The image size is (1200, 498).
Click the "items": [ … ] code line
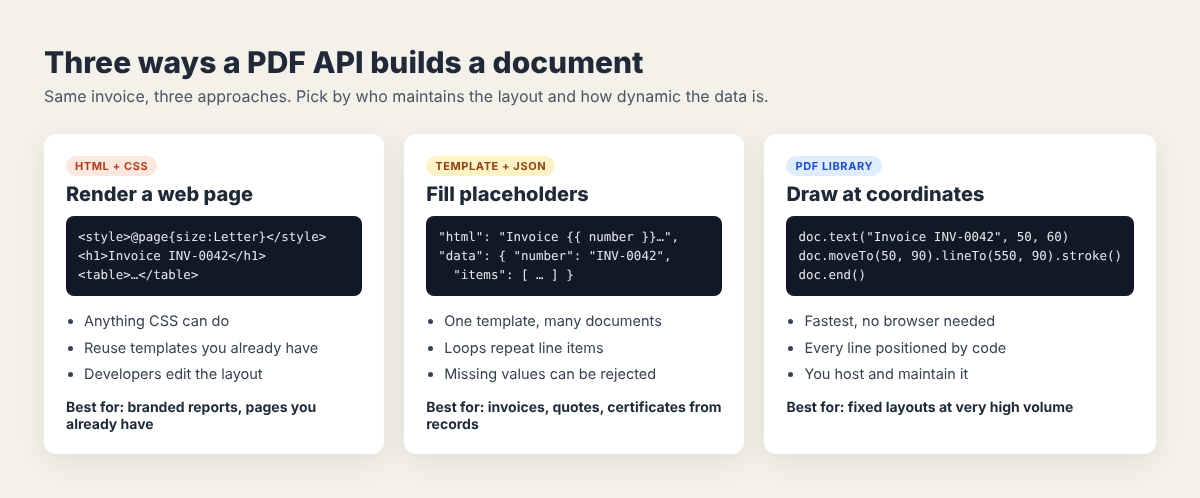pyautogui.click(x=513, y=274)
